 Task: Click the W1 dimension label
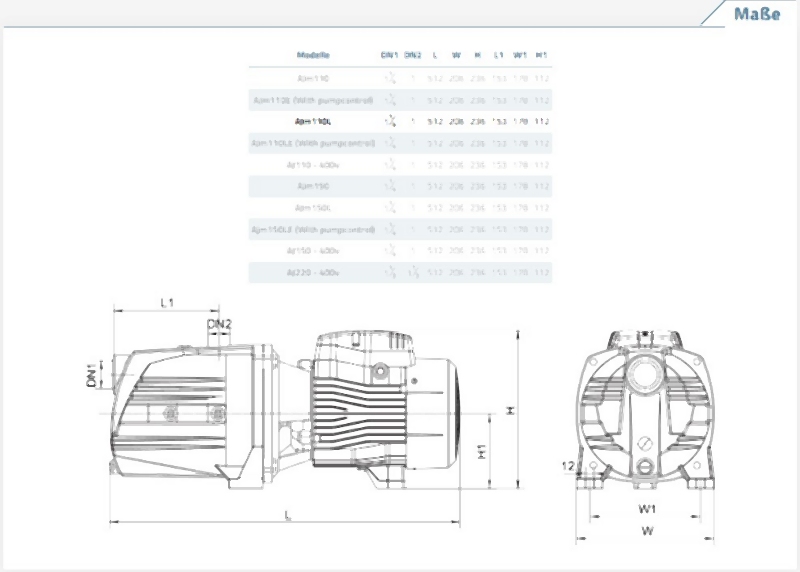click(647, 509)
